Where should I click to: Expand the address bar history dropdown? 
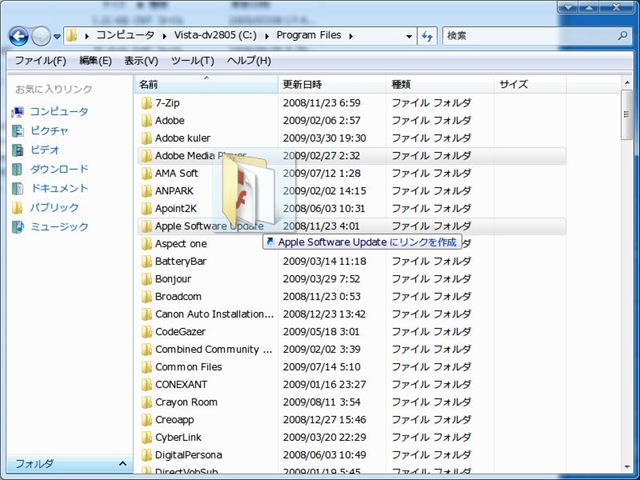point(409,36)
